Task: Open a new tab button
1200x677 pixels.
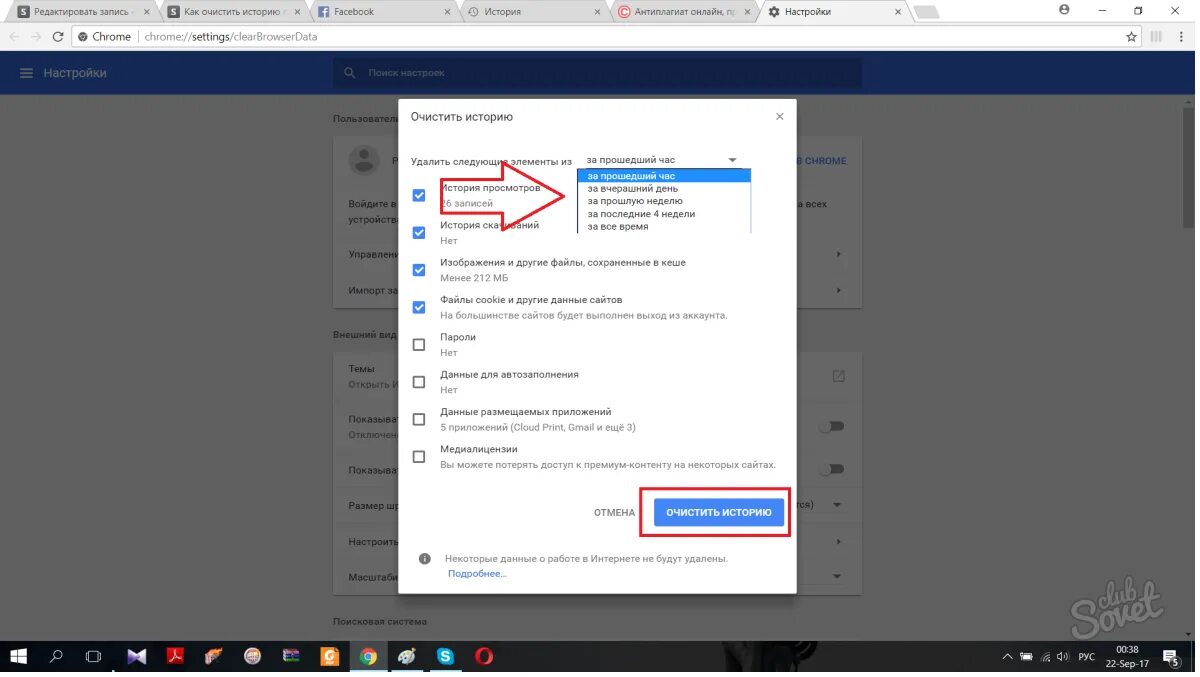Action: (x=926, y=12)
